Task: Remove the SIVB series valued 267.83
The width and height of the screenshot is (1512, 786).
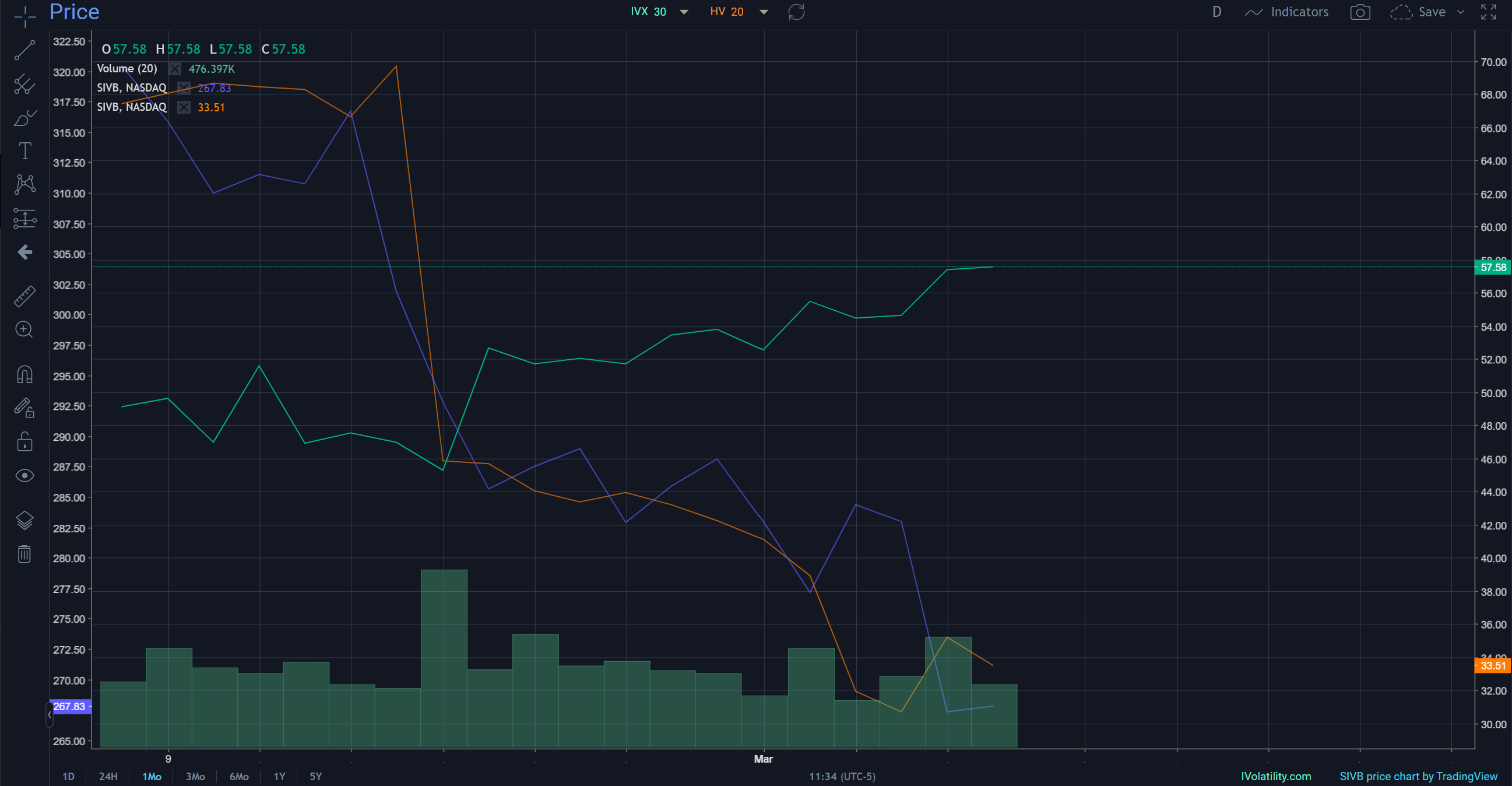Action: point(184,88)
